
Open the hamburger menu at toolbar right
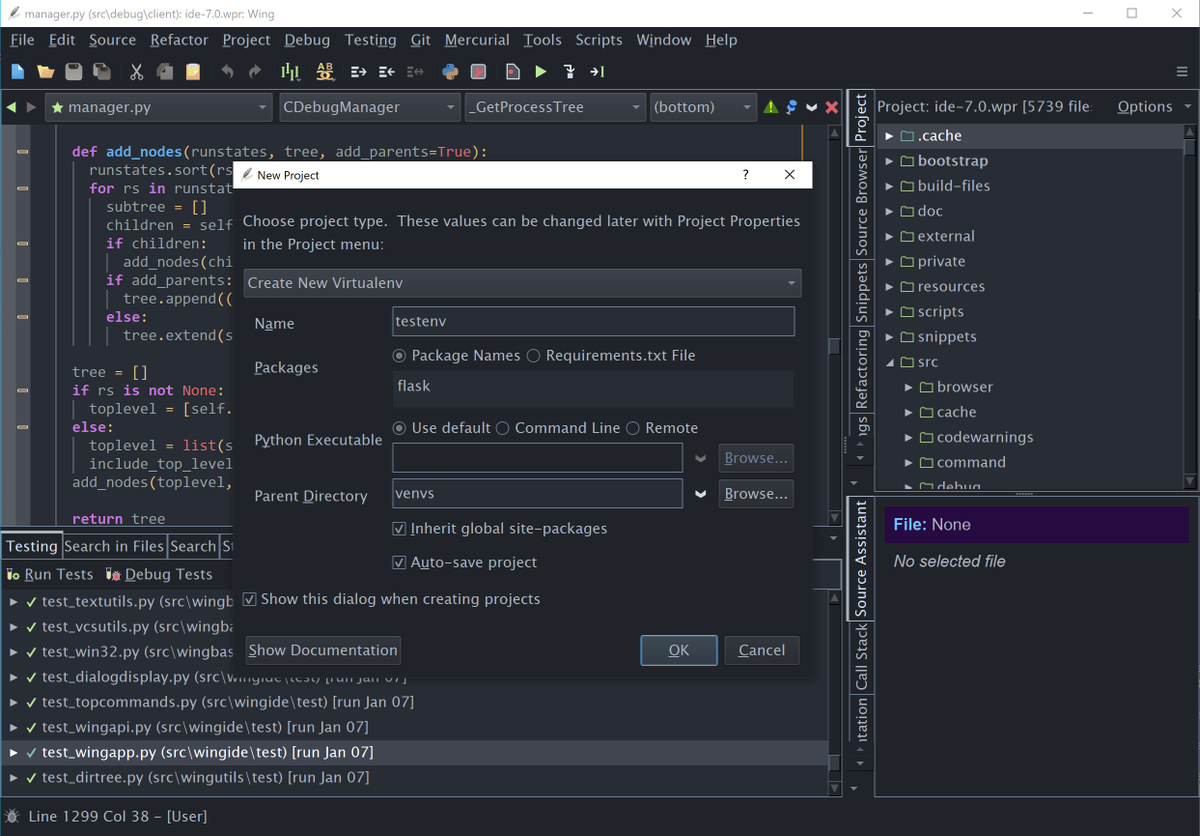1182,72
